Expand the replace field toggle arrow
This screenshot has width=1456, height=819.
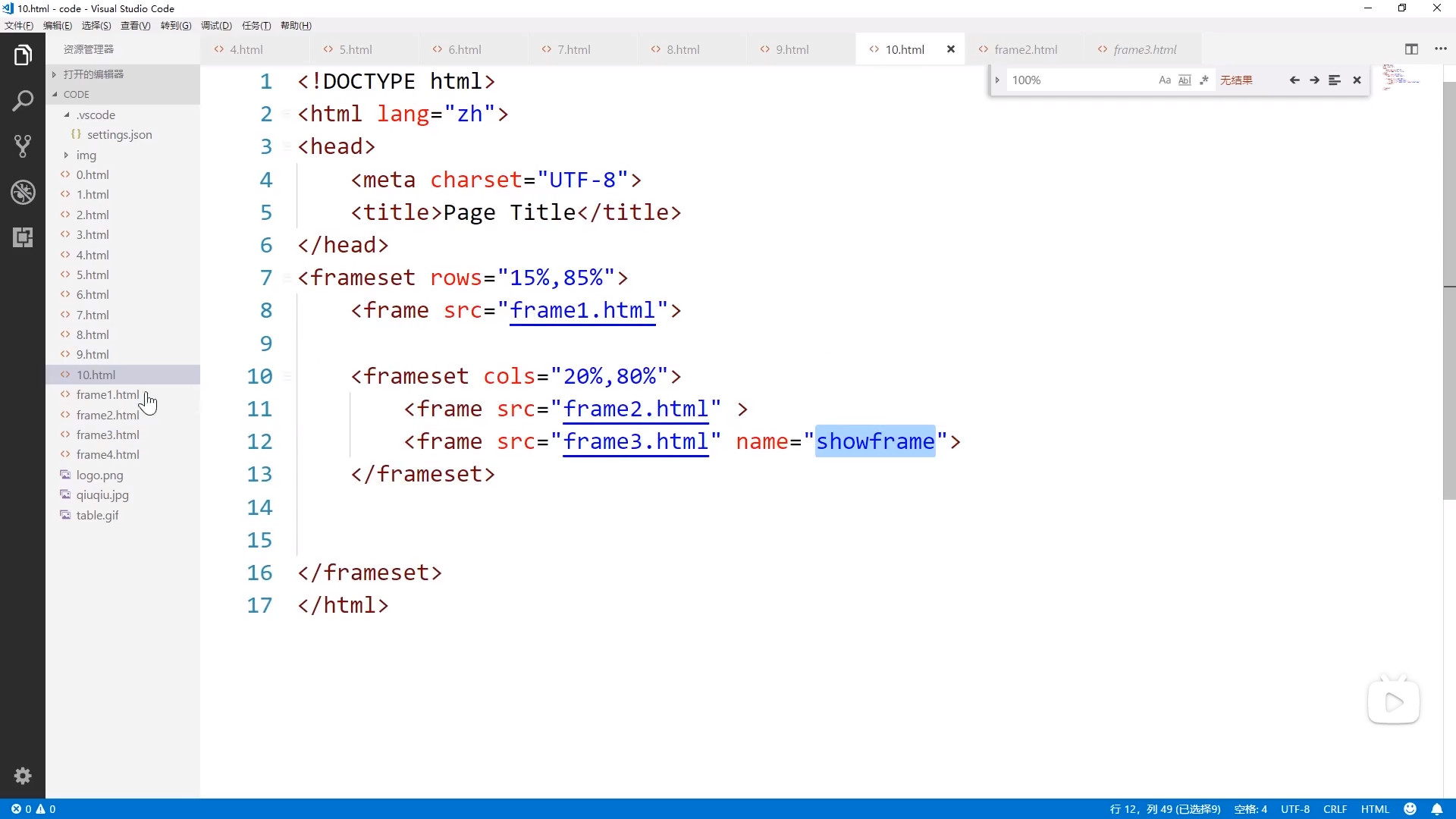click(x=997, y=80)
